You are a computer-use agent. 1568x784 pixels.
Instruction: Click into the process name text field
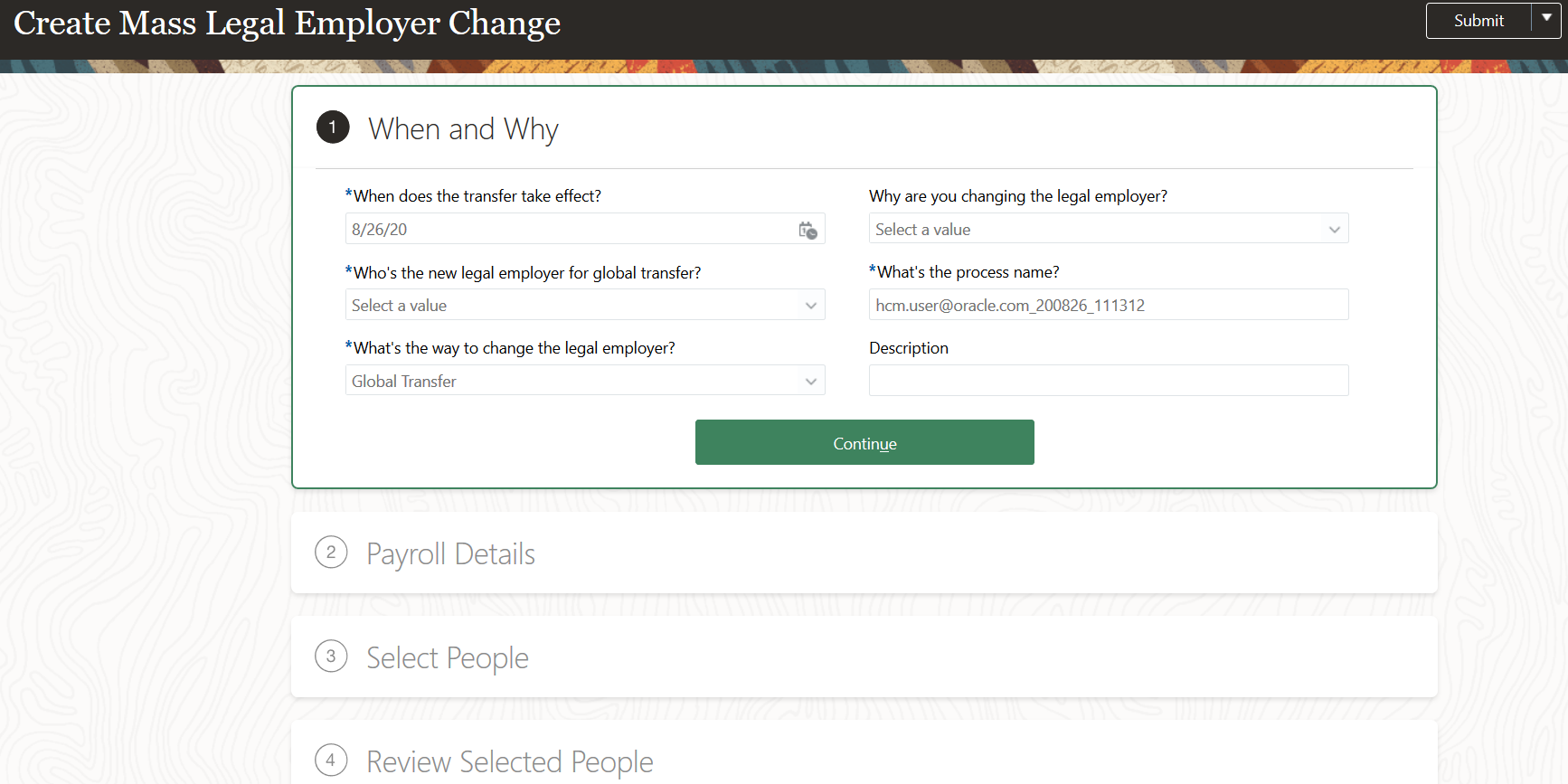pyautogui.click(x=1108, y=306)
